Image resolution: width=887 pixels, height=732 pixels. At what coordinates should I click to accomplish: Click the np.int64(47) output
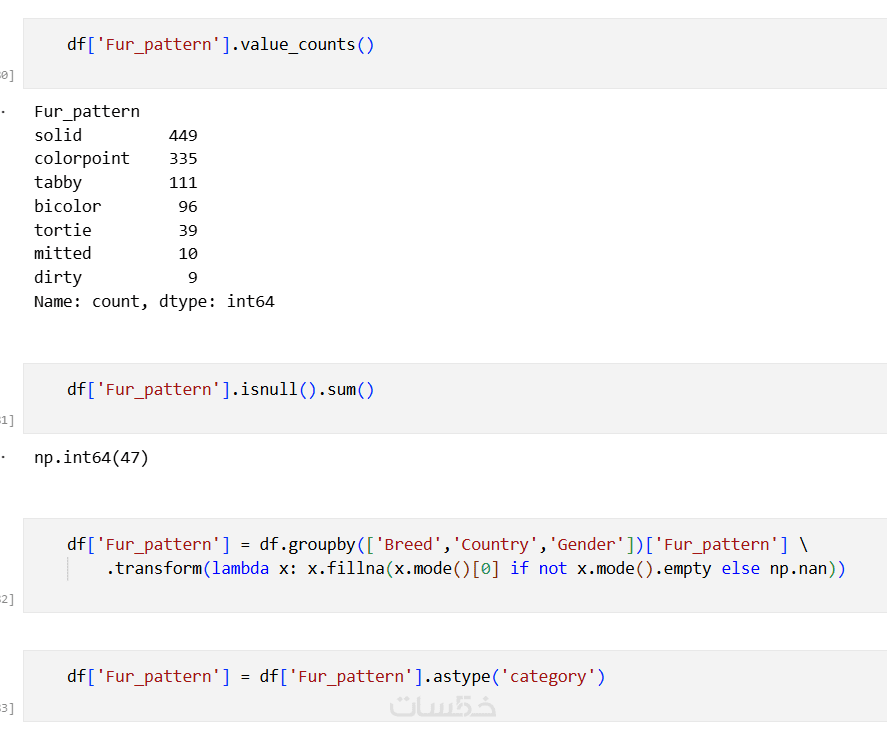point(91,458)
